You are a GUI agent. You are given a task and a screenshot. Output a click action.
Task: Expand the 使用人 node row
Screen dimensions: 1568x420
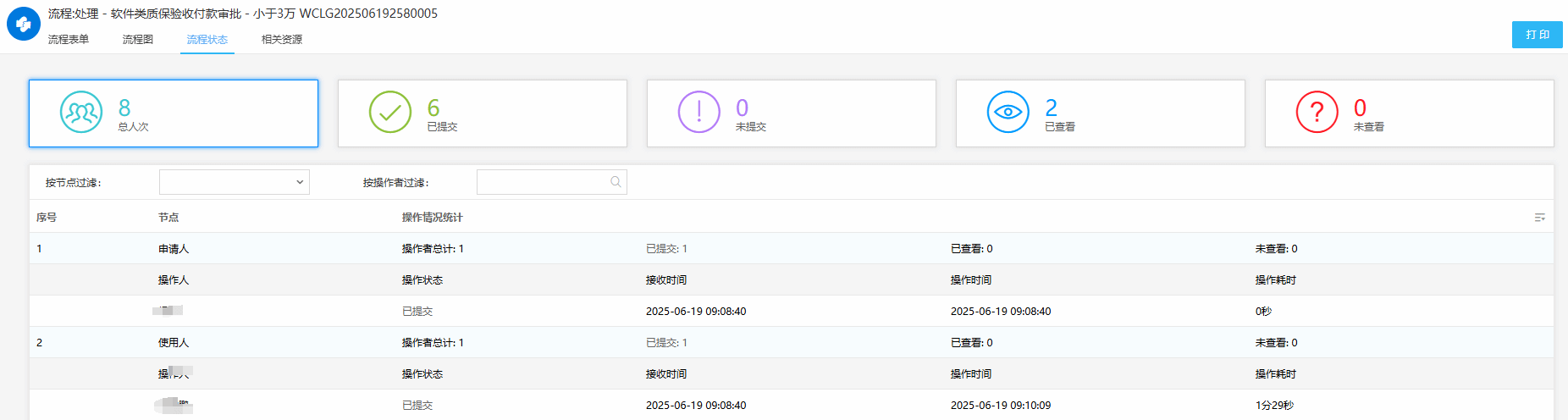174,343
